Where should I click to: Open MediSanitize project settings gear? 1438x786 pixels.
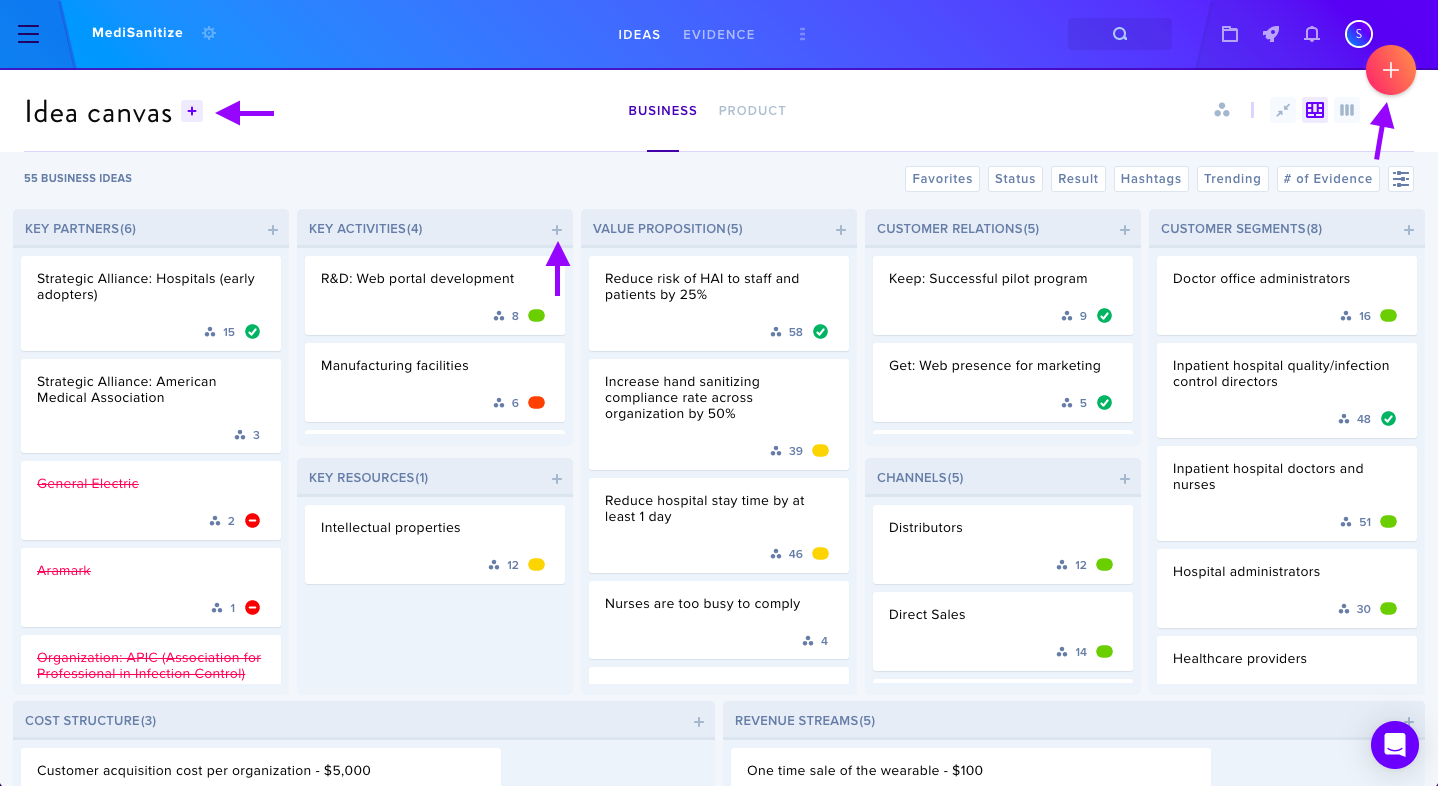209,33
